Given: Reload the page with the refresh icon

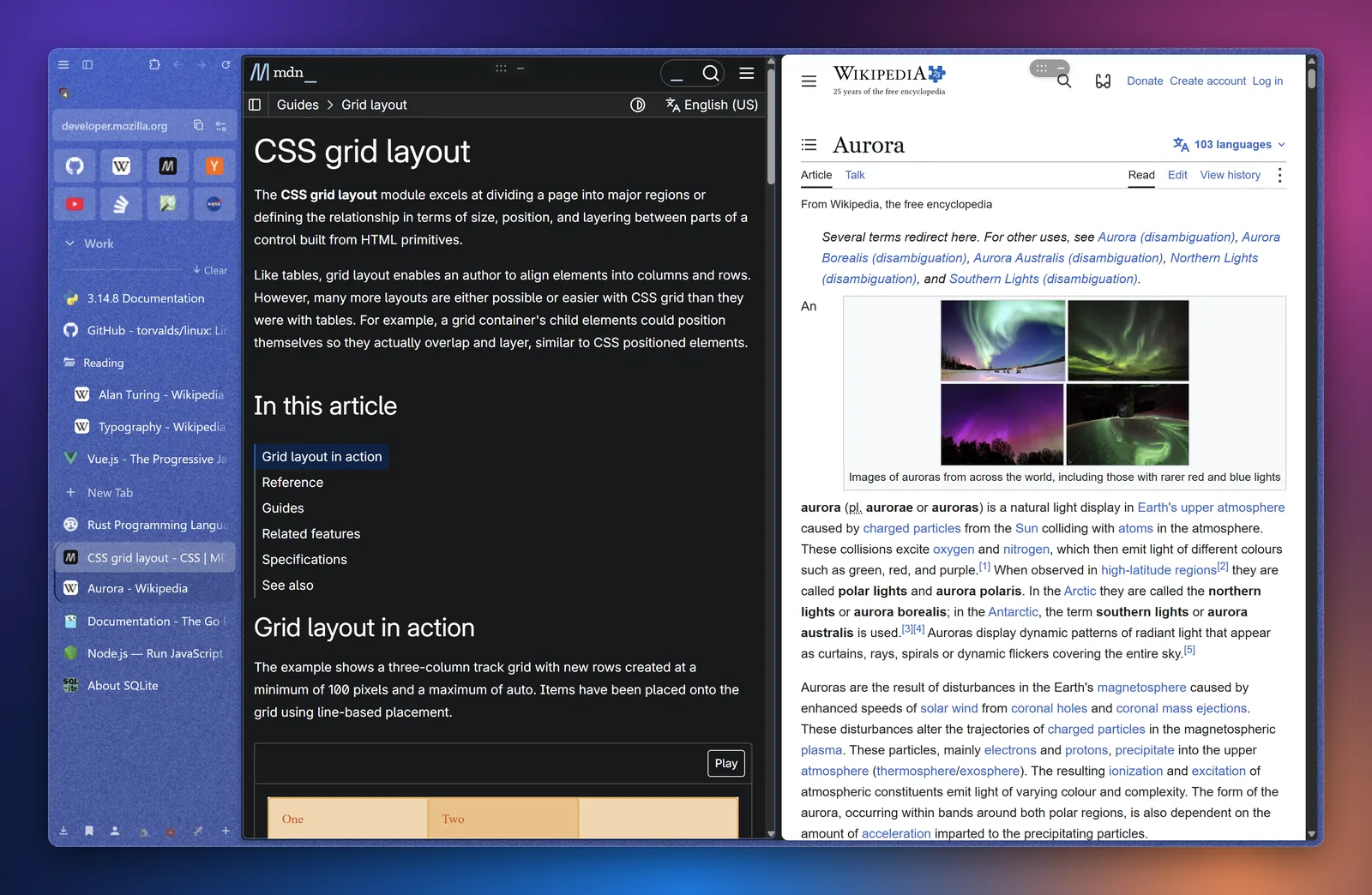Looking at the screenshot, I should pyautogui.click(x=226, y=64).
